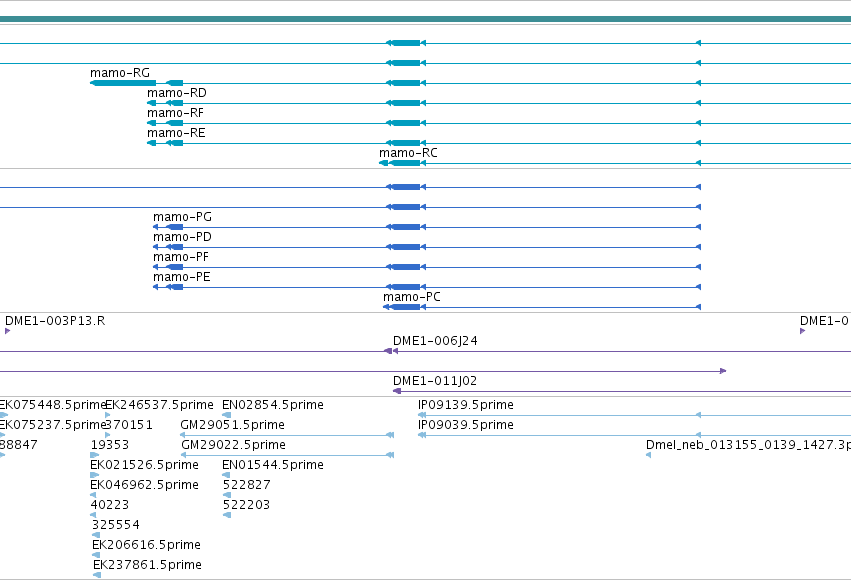Click the arrow marker under EN02854.5prime

[x=226, y=415]
